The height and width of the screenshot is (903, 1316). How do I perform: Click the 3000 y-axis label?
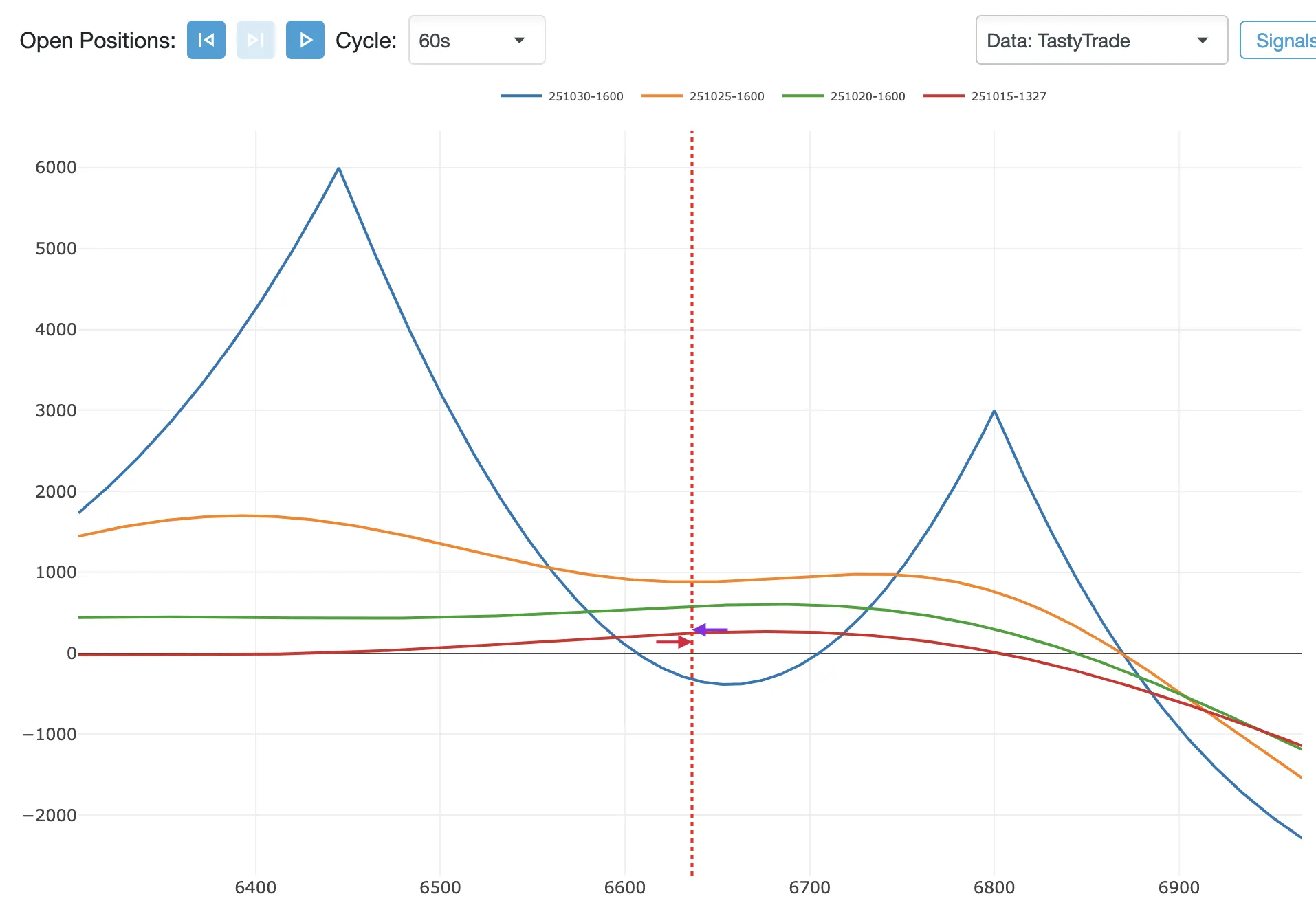coord(56,411)
